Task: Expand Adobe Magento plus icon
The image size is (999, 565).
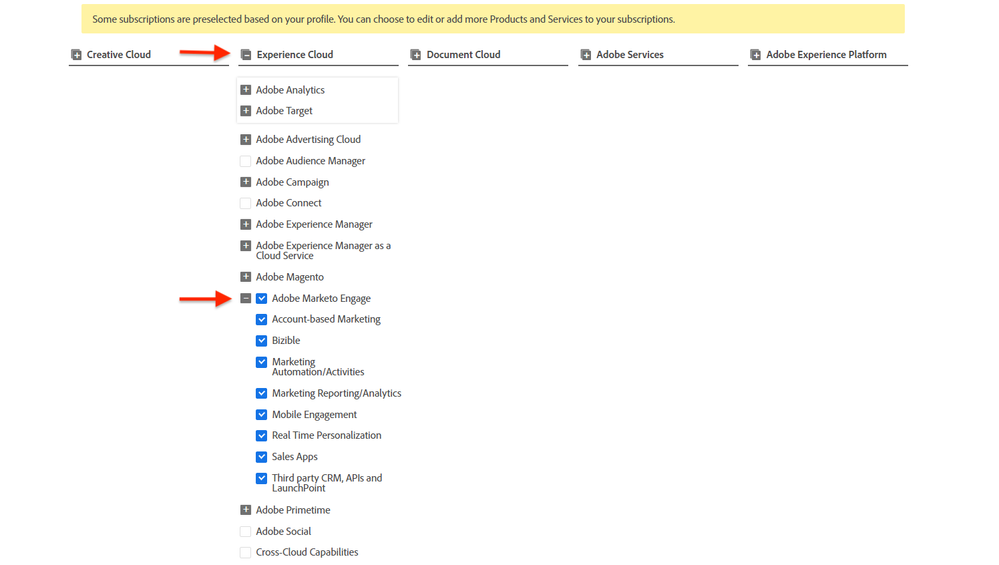Action: pos(245,277)
